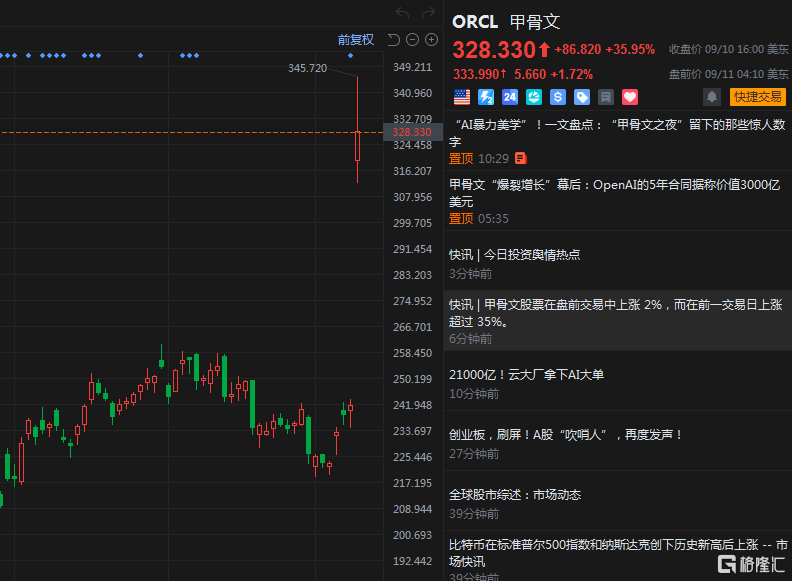
Task: Open the news about OpenAI 5年合同3000亿美元
Action: pos(618,201)
